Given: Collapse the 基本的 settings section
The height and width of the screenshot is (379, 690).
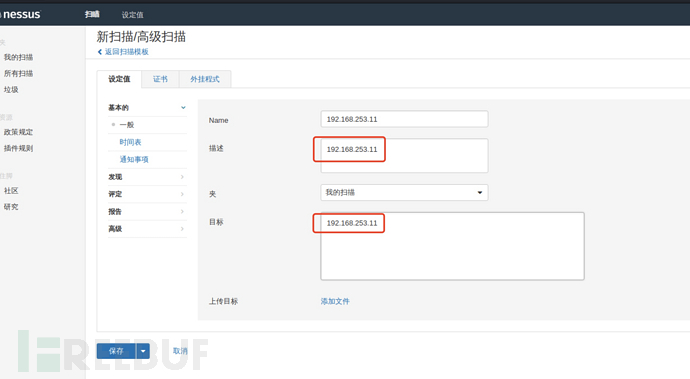Looking at the screenshot, I should coord(147,107).
